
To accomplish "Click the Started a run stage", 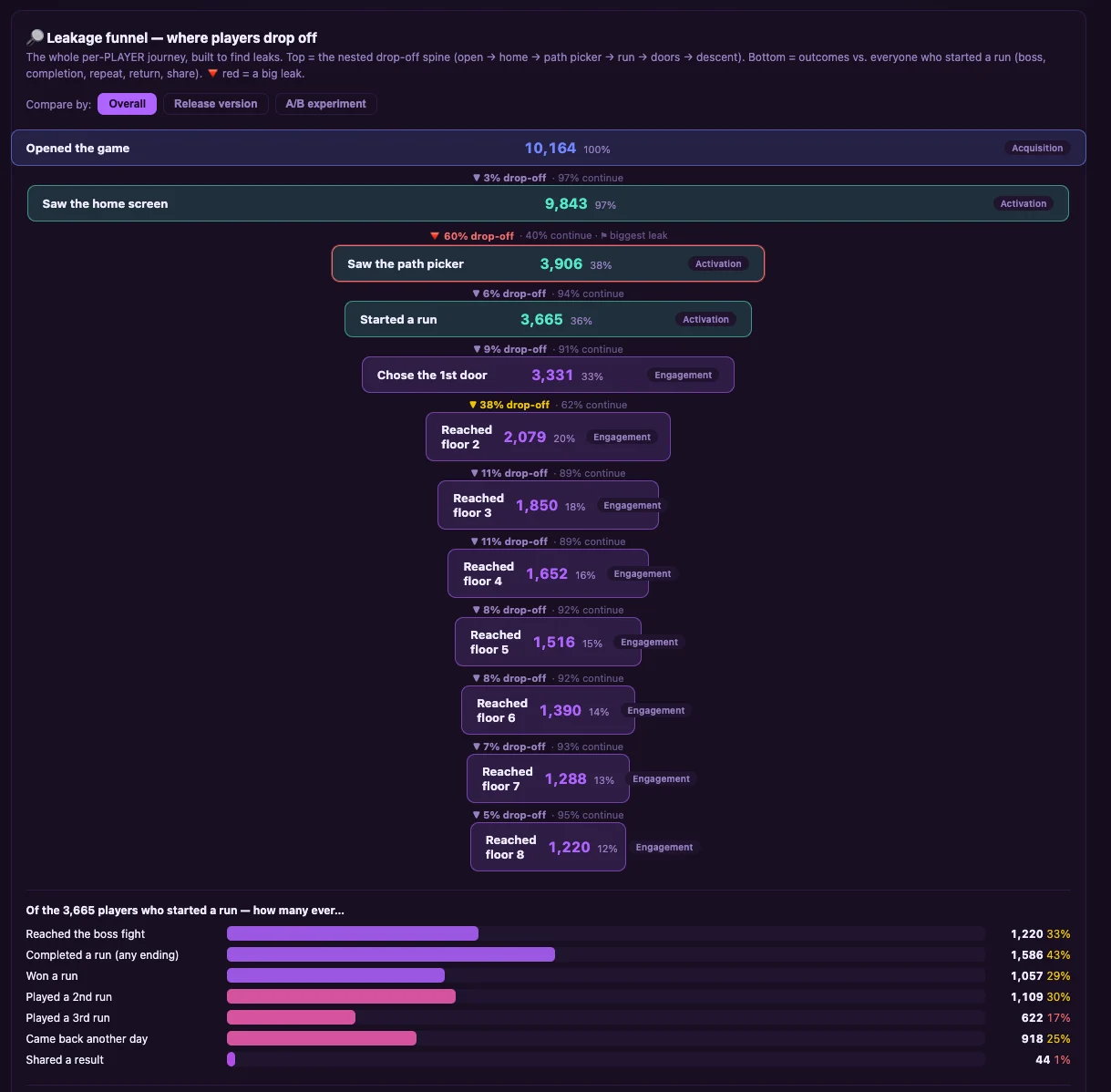I will tap(548, 319).
